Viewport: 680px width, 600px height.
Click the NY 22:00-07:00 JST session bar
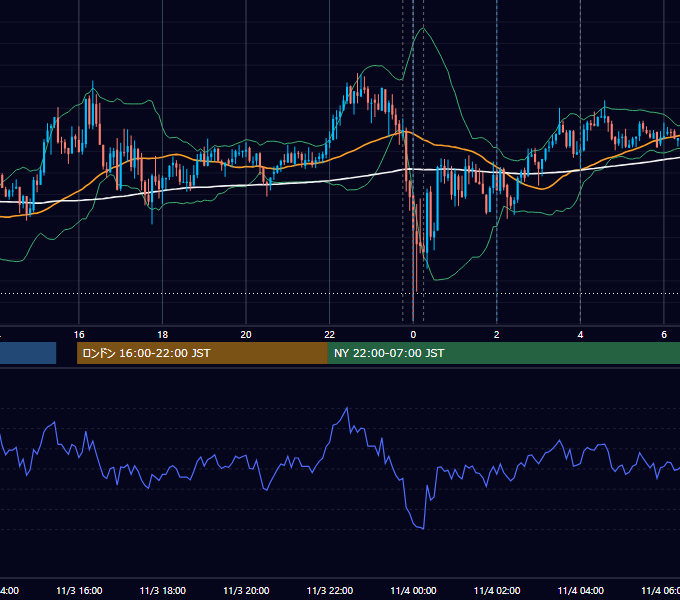(x=503, y=353)
